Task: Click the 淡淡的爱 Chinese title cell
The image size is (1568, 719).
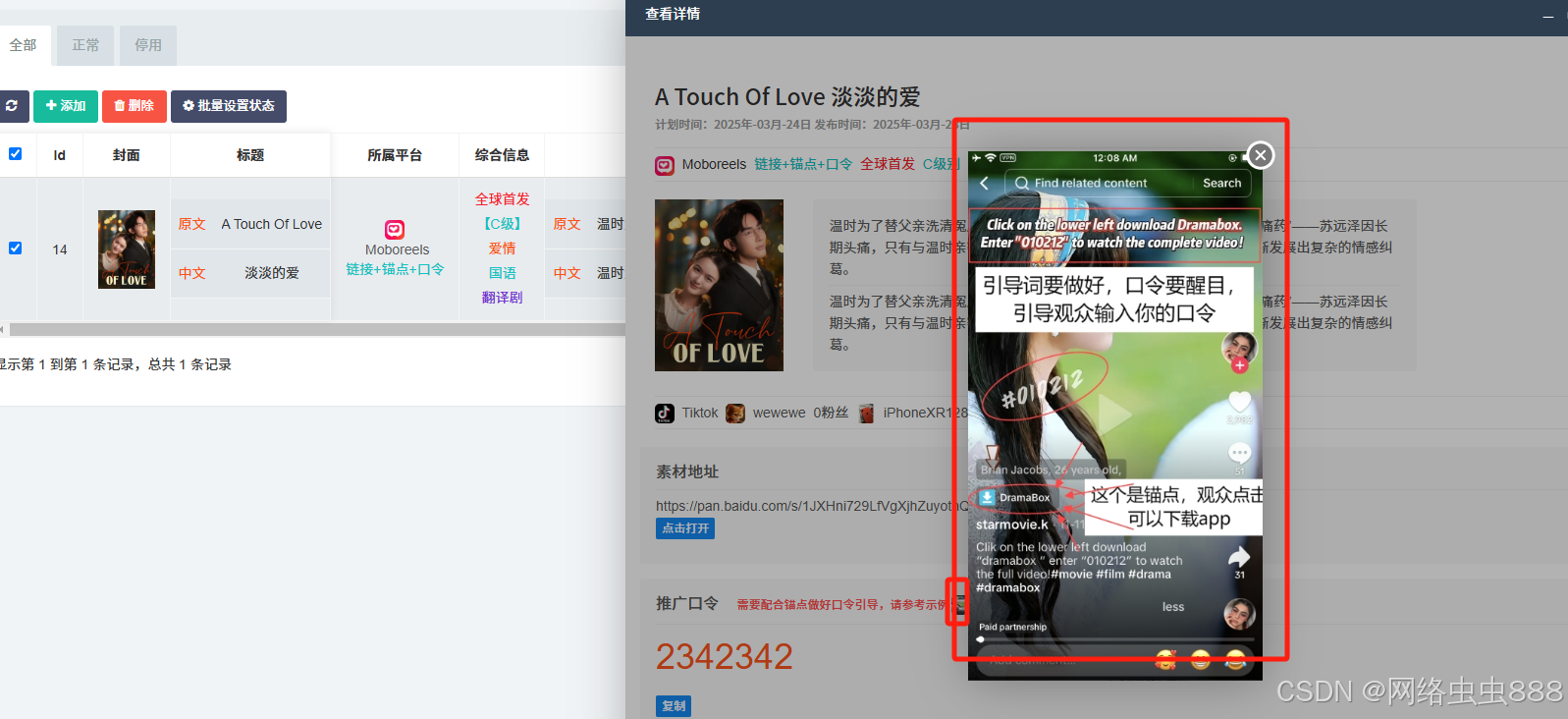Action: click(272, 273)
